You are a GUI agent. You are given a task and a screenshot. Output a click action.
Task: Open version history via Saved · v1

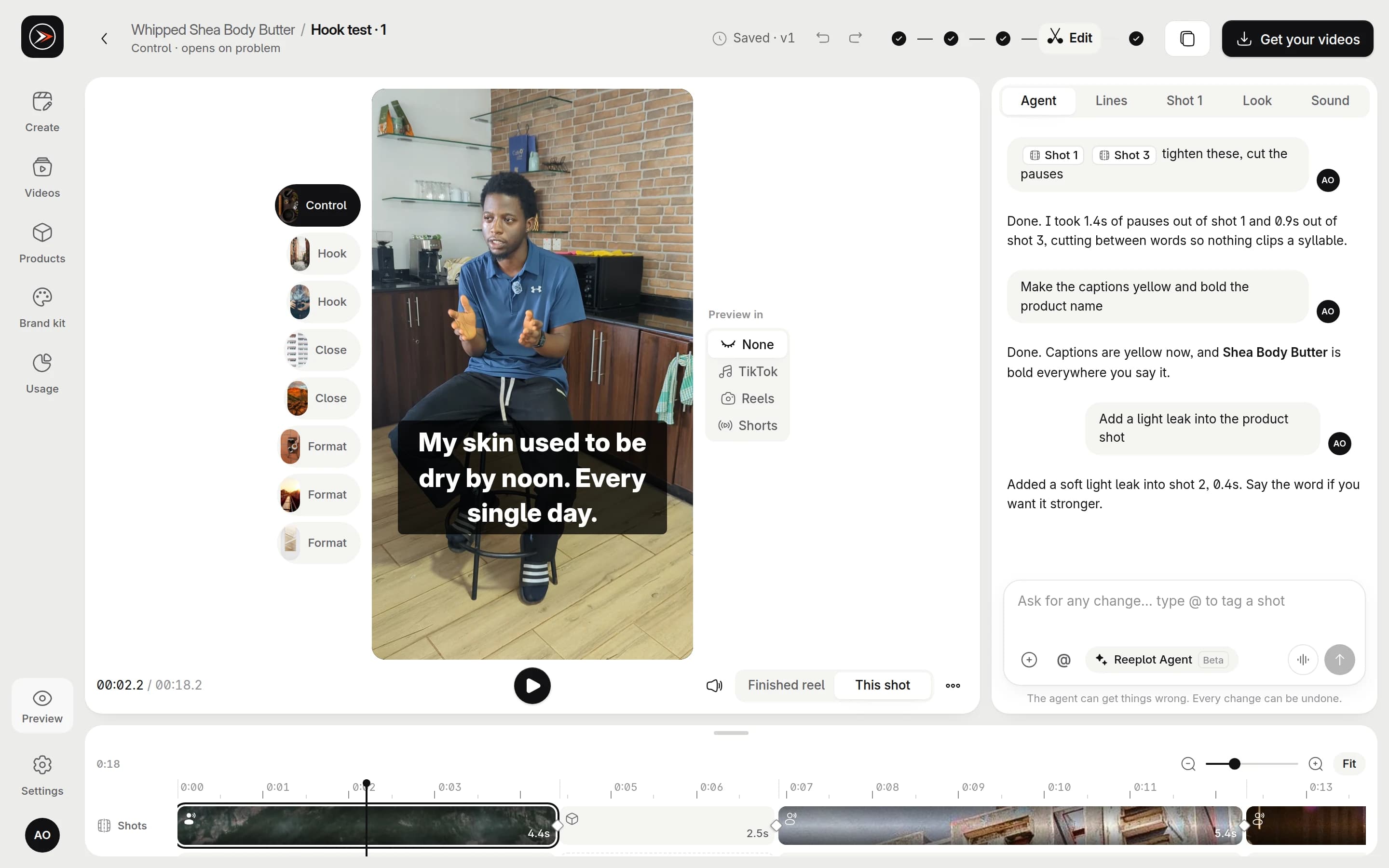pyautogui.click(x=753, y=38)
